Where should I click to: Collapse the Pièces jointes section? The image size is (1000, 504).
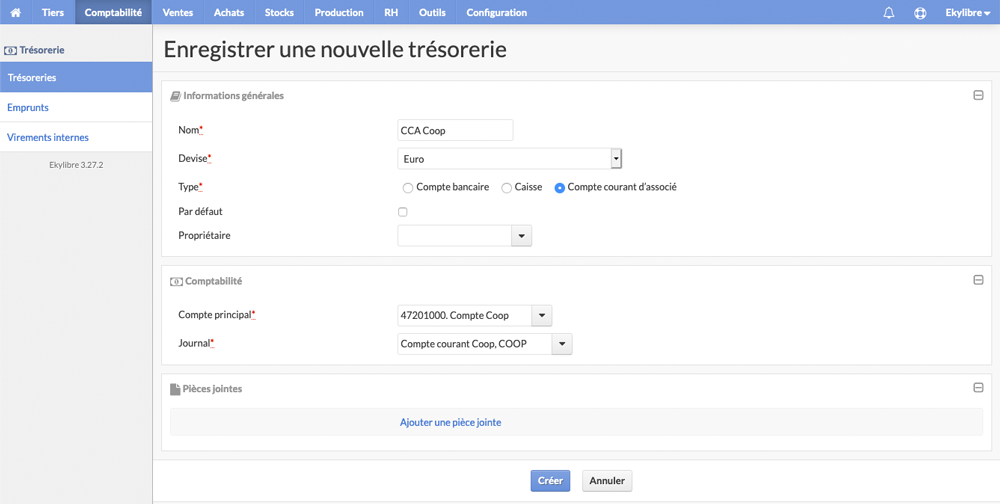click(x=978, y=387)
